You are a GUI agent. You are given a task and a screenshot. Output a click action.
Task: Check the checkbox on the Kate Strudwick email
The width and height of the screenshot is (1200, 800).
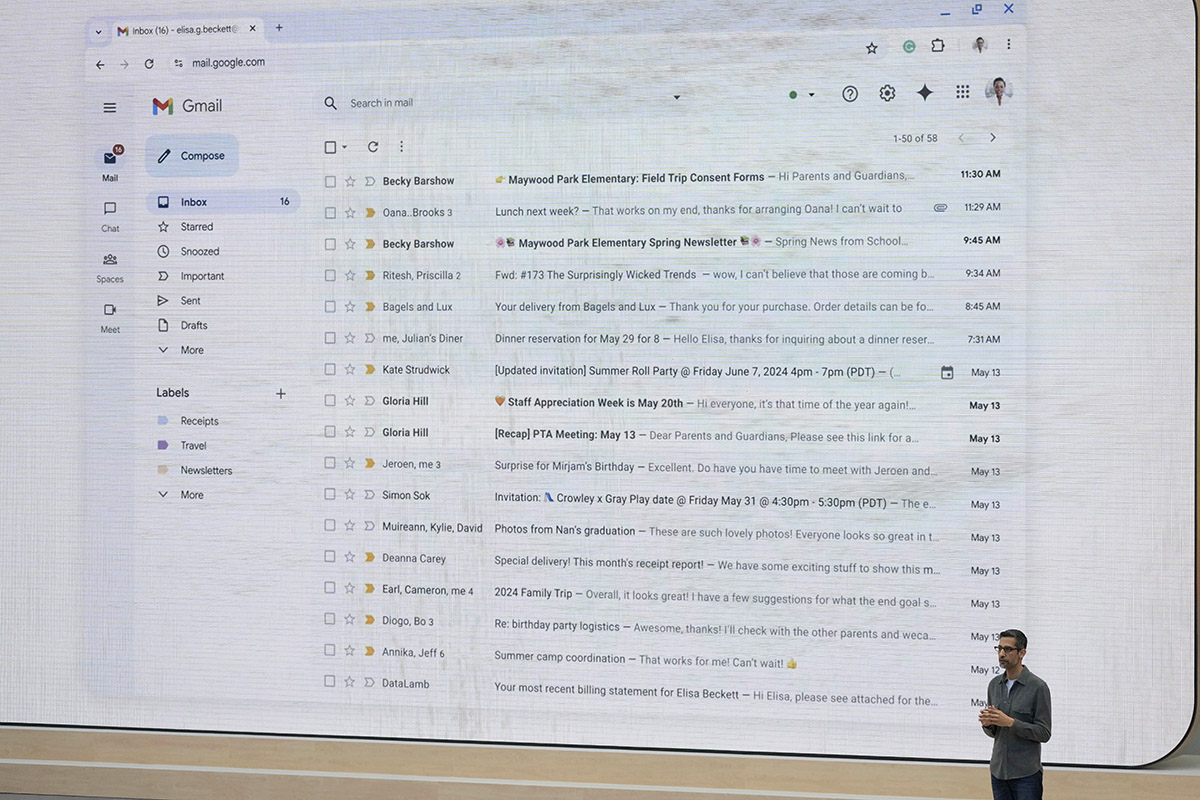click(330, 371)
